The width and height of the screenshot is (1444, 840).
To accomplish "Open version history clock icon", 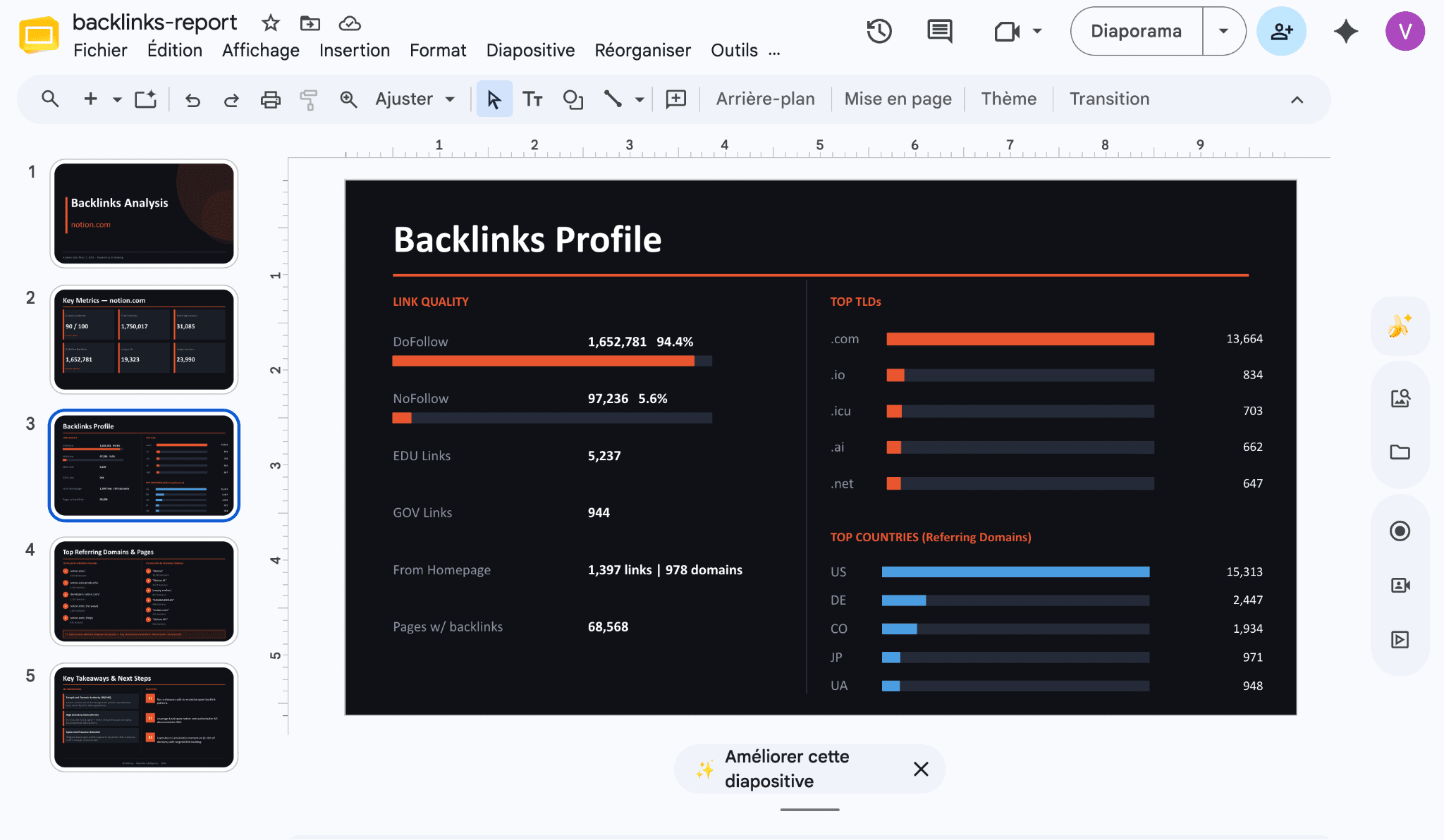I will [879, 31].
